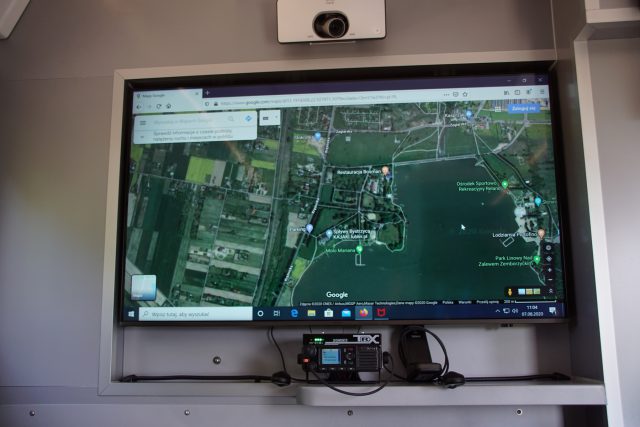Image resolution: width=640 pixels, height=427 pixels.
Task: Collapse imagery strip with double chevron
Action: tap(551, 291)
